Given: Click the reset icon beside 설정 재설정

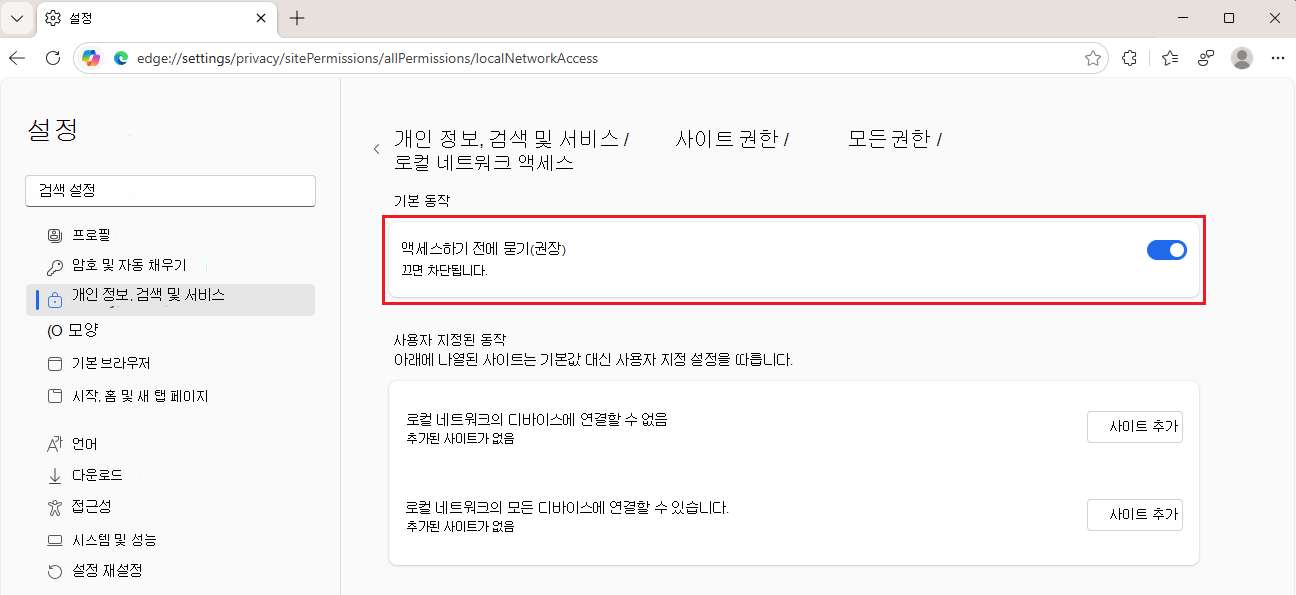Looking at the screenshot, I should [x=55, y=572].
